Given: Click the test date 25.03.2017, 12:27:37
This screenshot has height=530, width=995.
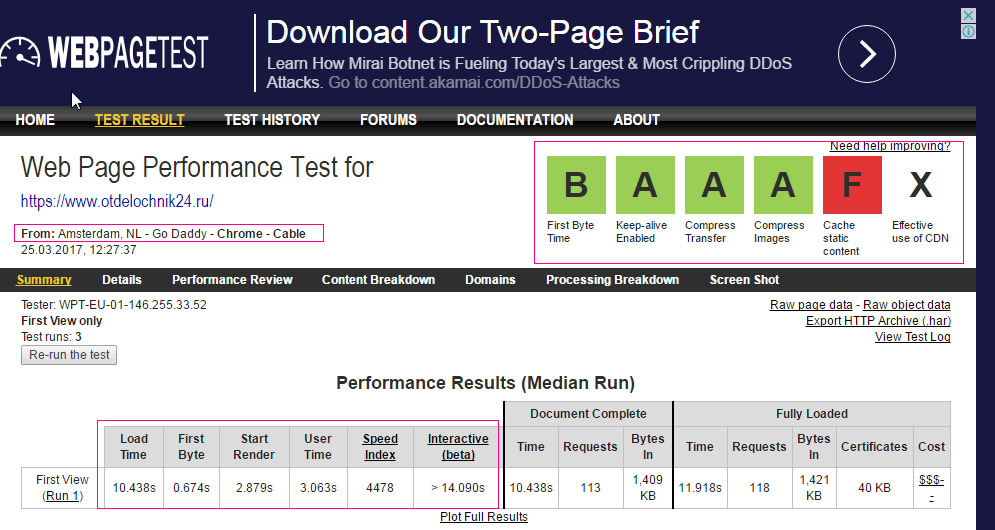Looking at the screenshot, I should [79, 249].
